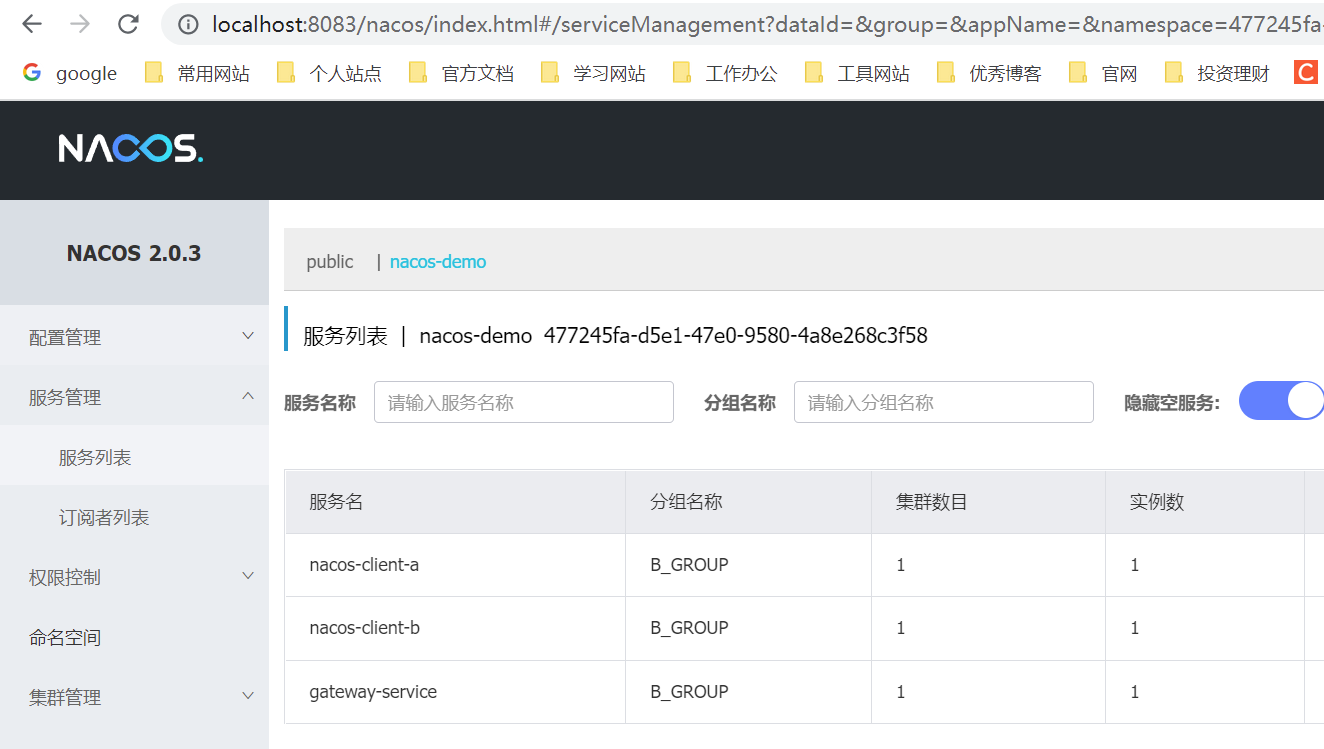Image resolution: width=1324 pixels, height=749 pixels.
Task: Click the site info icon in address bar
Action: pyautogui.click(x=188, y=24)
